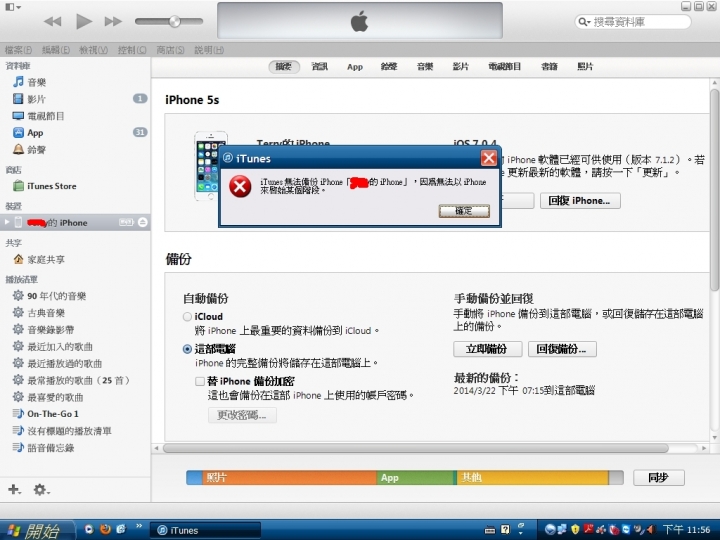The width and height of the screenshot is (720, 540).
Task: Adjust the volume slider knob
Action: (174, 21)
